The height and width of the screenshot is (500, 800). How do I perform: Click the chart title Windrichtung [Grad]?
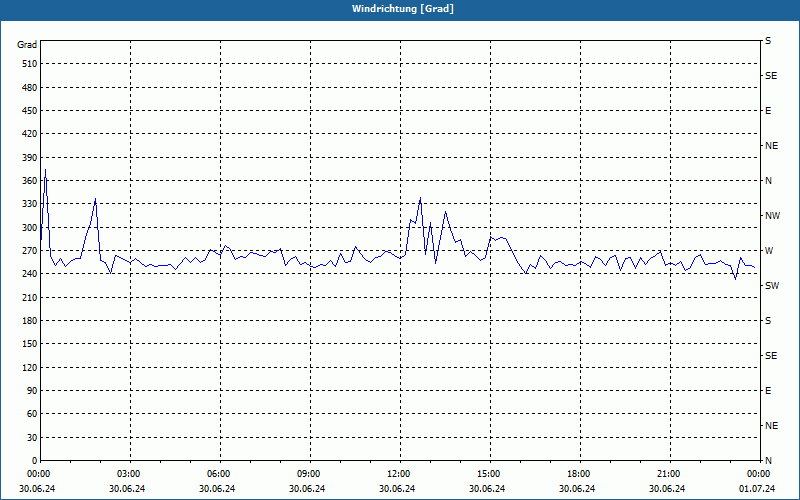[403, 9]
